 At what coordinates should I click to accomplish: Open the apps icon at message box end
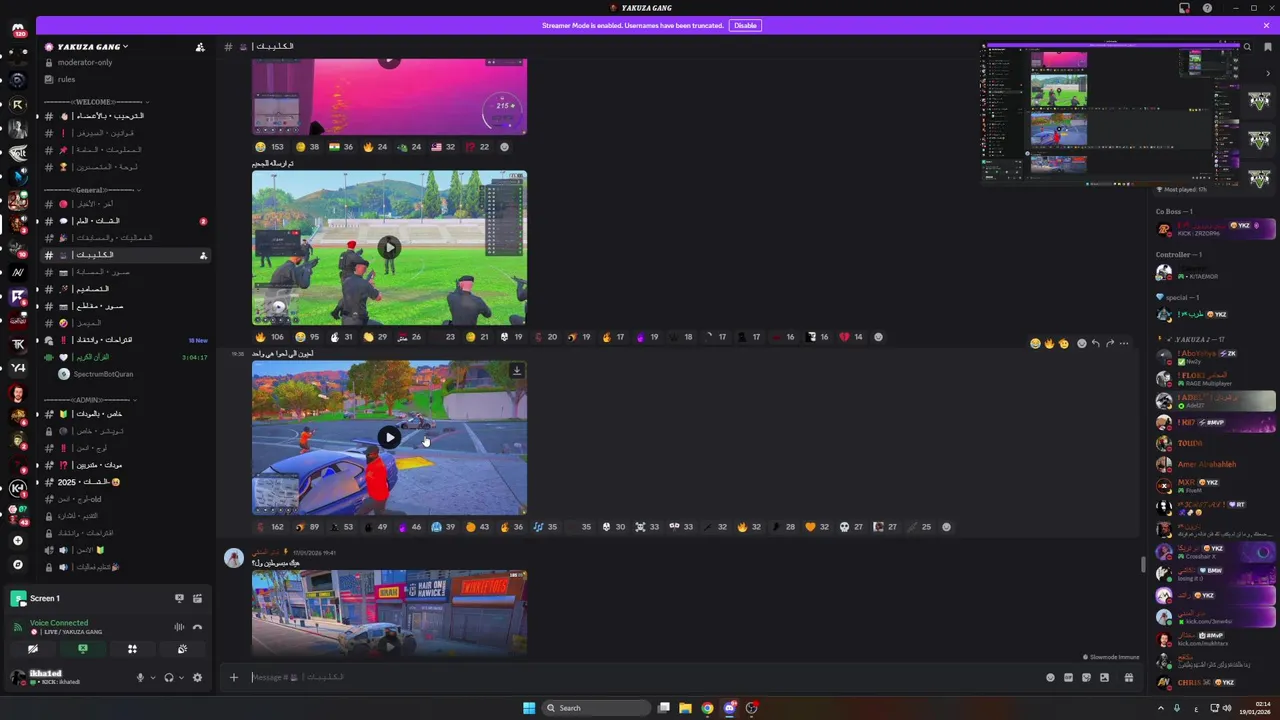1128,677
